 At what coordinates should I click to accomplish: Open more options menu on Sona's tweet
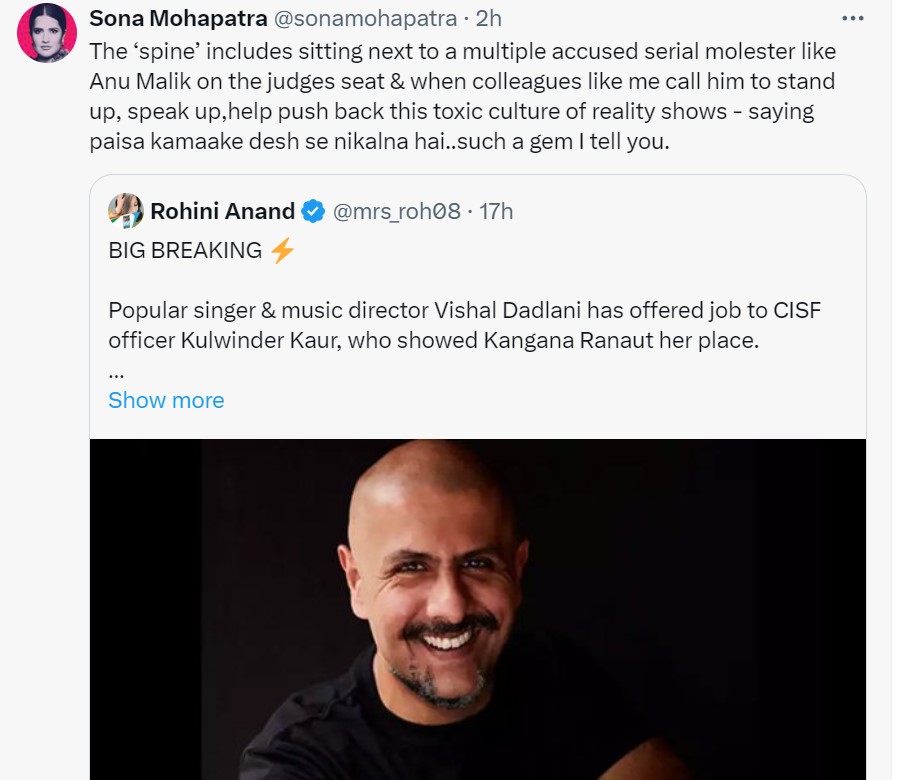852,18
